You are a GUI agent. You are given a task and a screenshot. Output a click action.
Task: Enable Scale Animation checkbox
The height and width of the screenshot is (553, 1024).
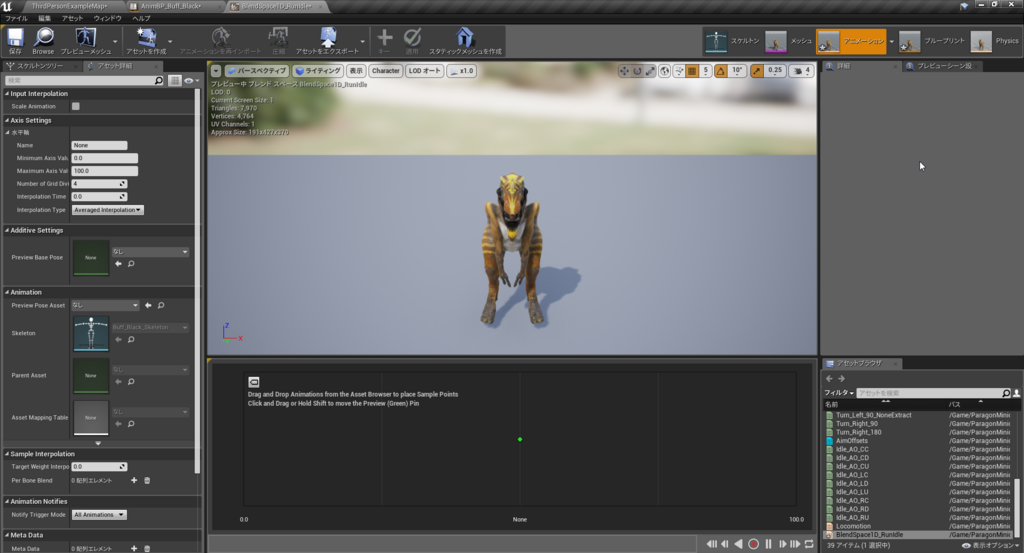click(x=76, y=106)
